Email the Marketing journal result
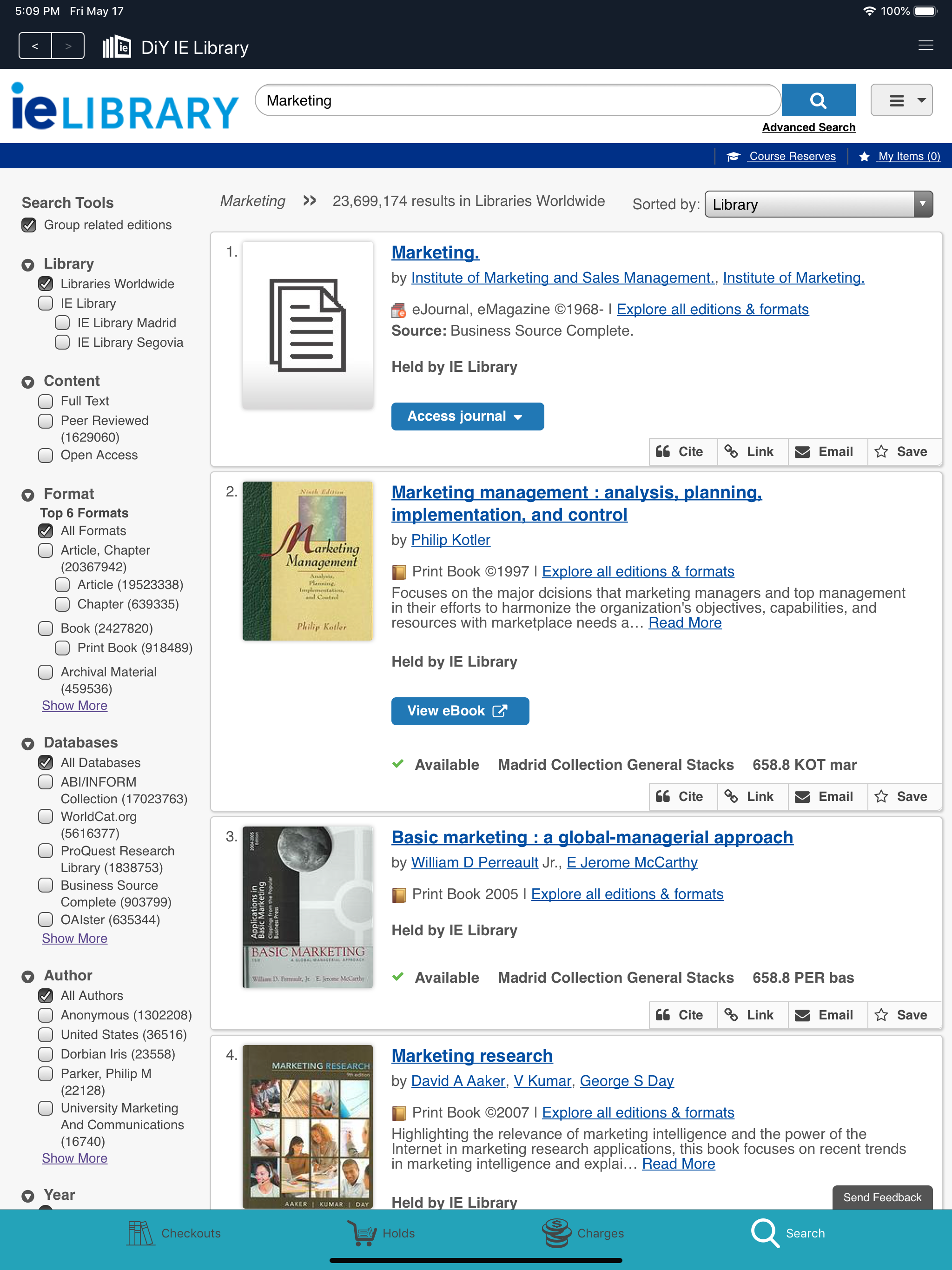 [x=827, y=452]
